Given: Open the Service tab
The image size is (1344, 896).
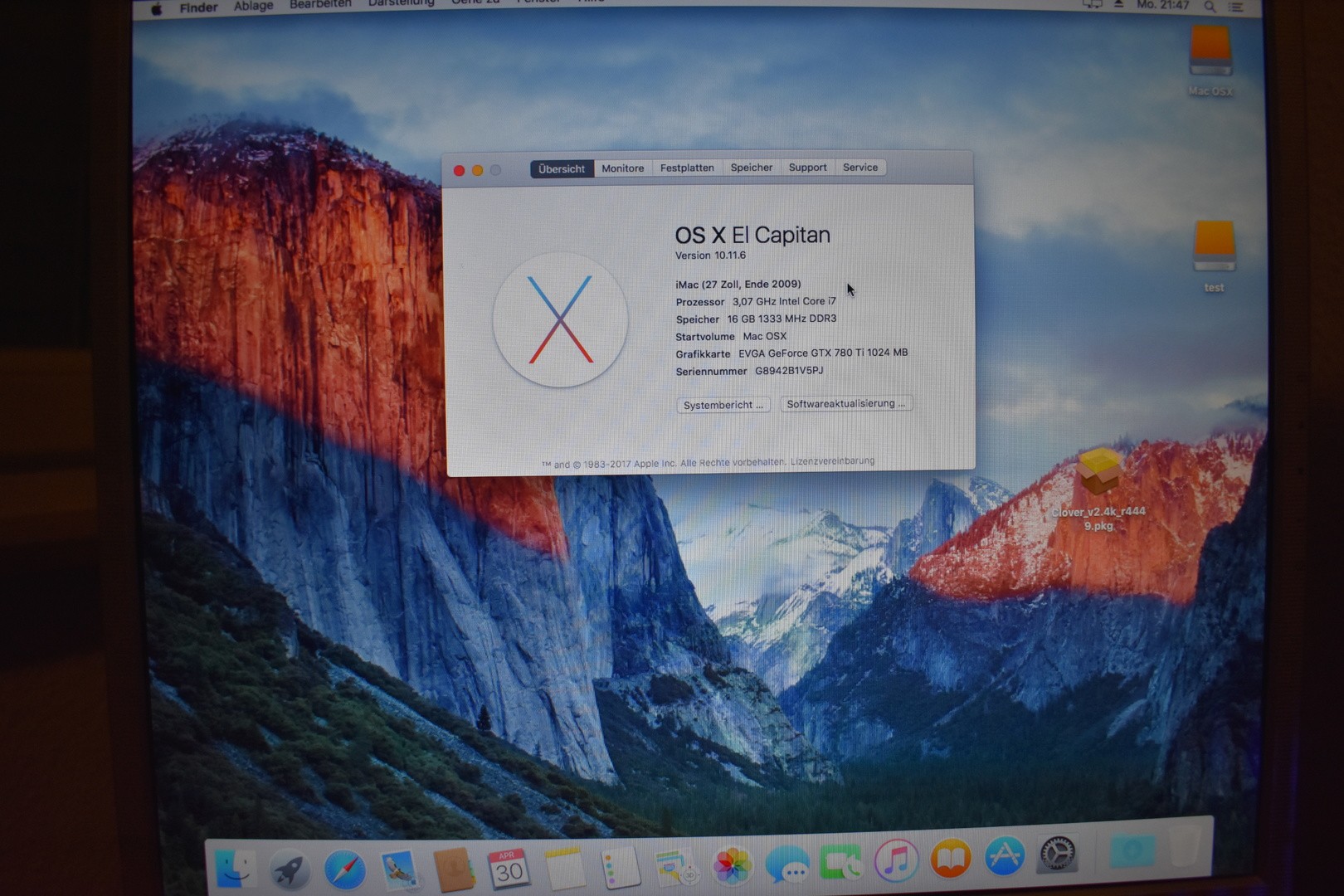Looking at the screenshot, I should point(860,167).
